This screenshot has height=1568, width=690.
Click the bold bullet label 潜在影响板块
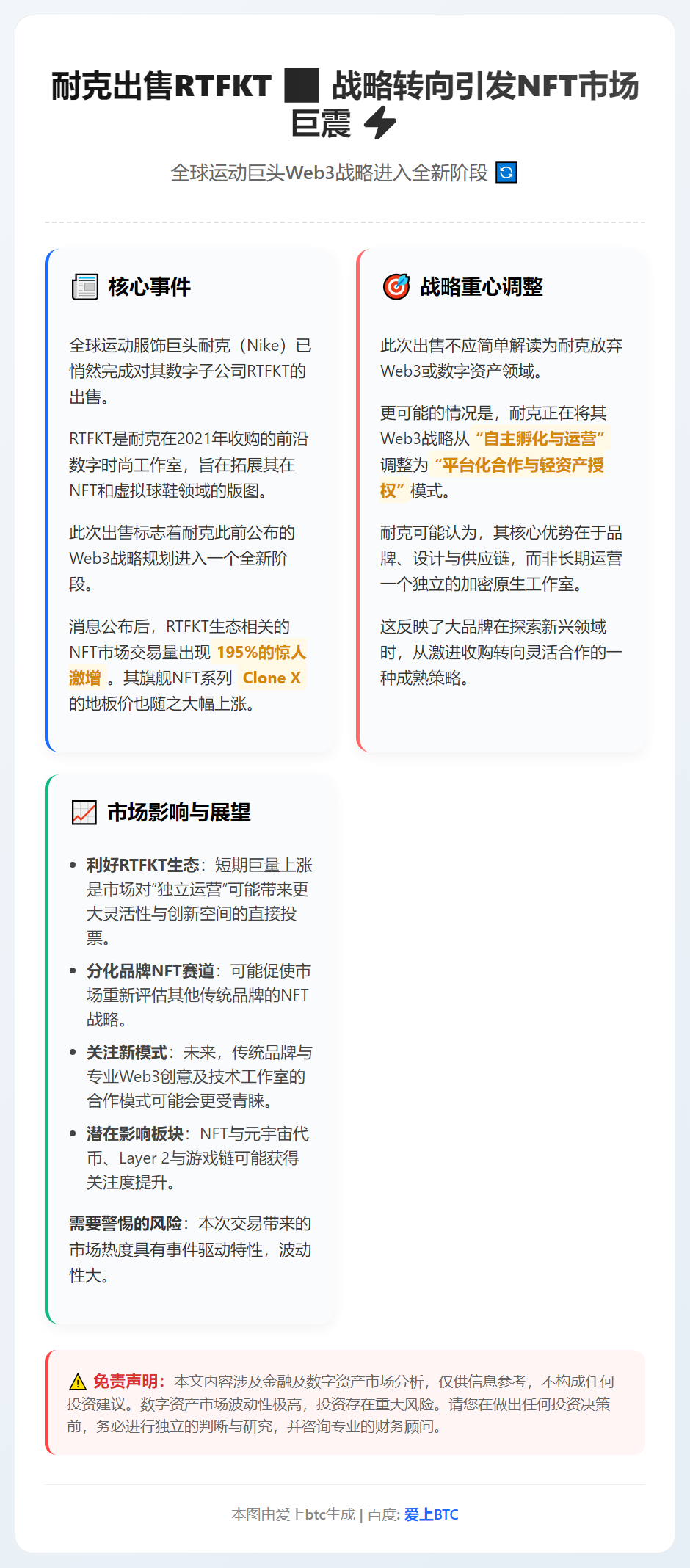point(135,1134)
